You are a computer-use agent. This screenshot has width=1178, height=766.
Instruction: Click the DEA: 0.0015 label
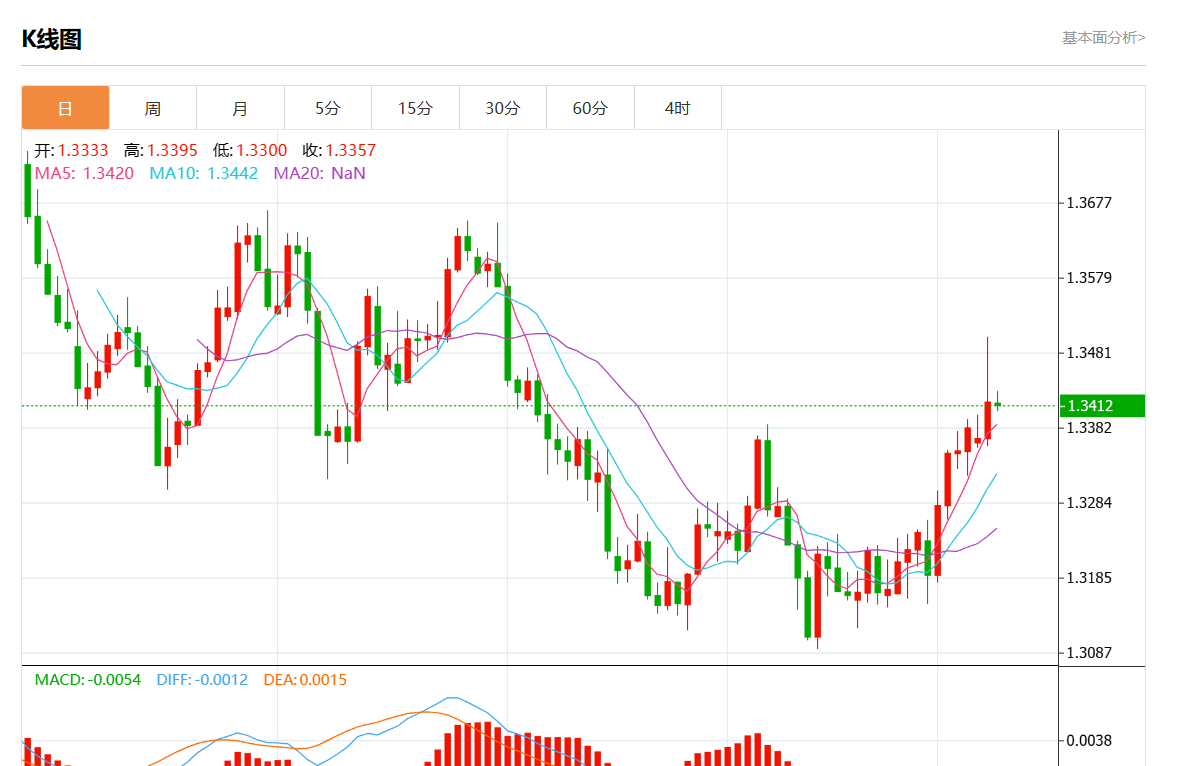305,680
